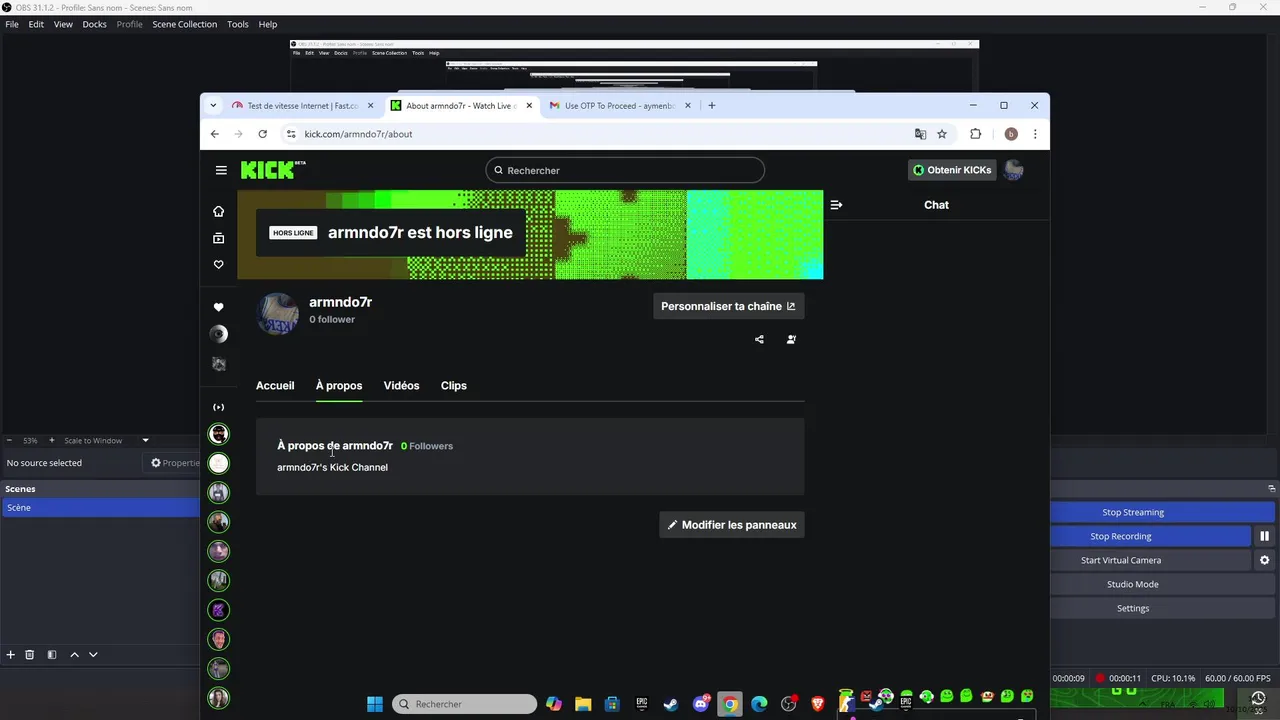Open Chrome three-dot menu
This screenshot has height=720, width=1280.
click(1035, 134)
